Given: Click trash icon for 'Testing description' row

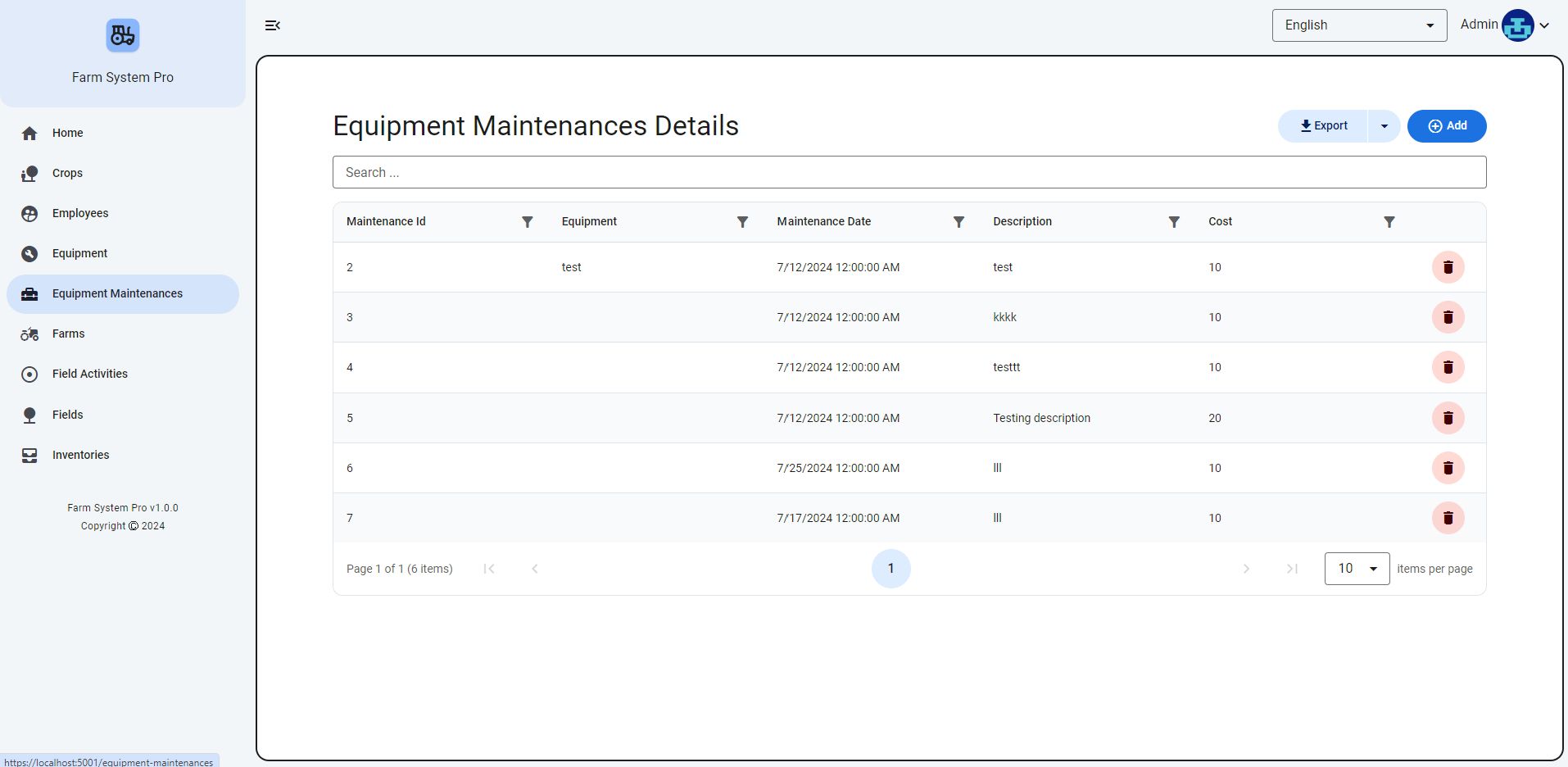Looking at the screenshot, I should click(1448, 418).
